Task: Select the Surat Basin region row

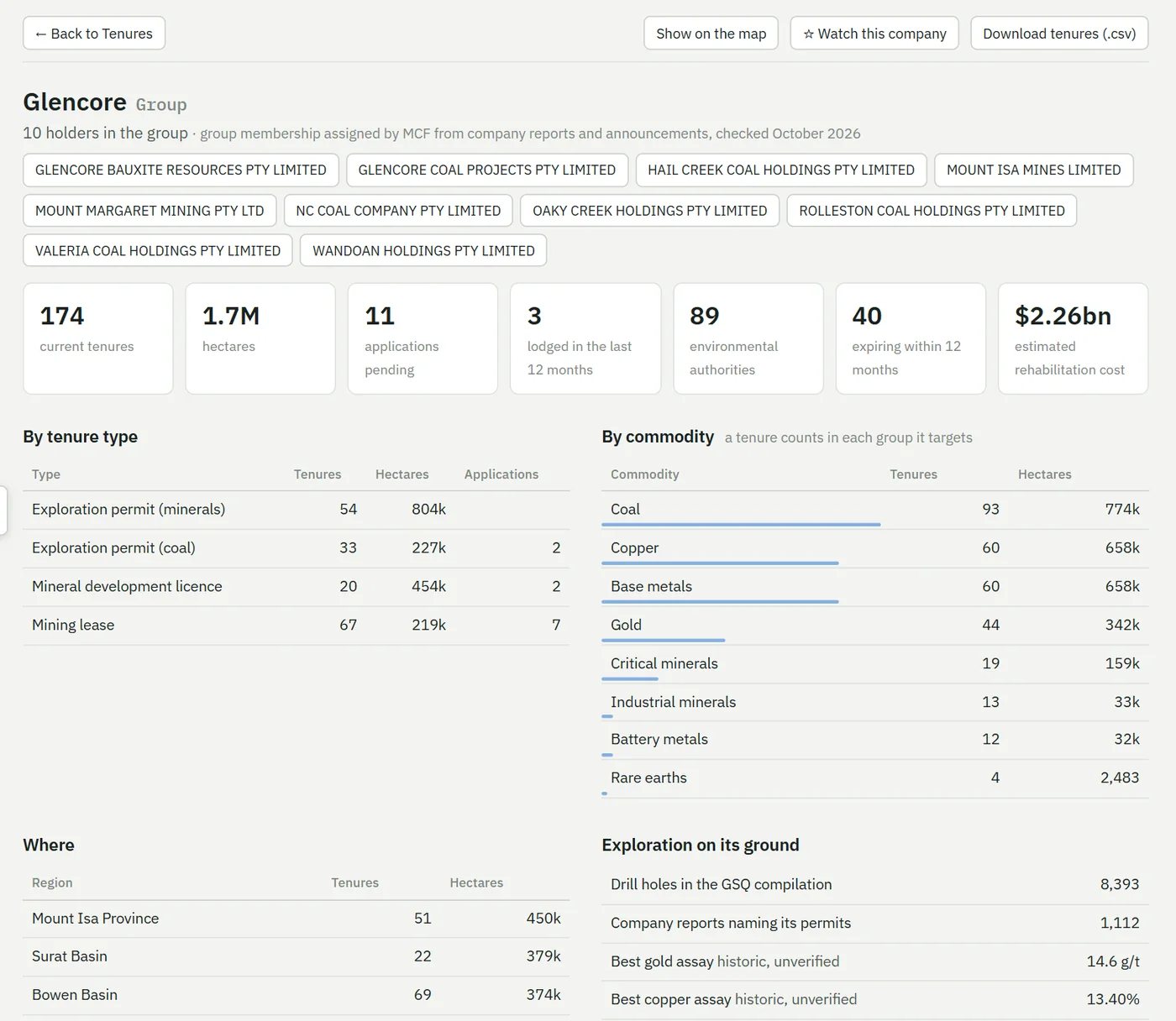Action: [x=297, y=957]
